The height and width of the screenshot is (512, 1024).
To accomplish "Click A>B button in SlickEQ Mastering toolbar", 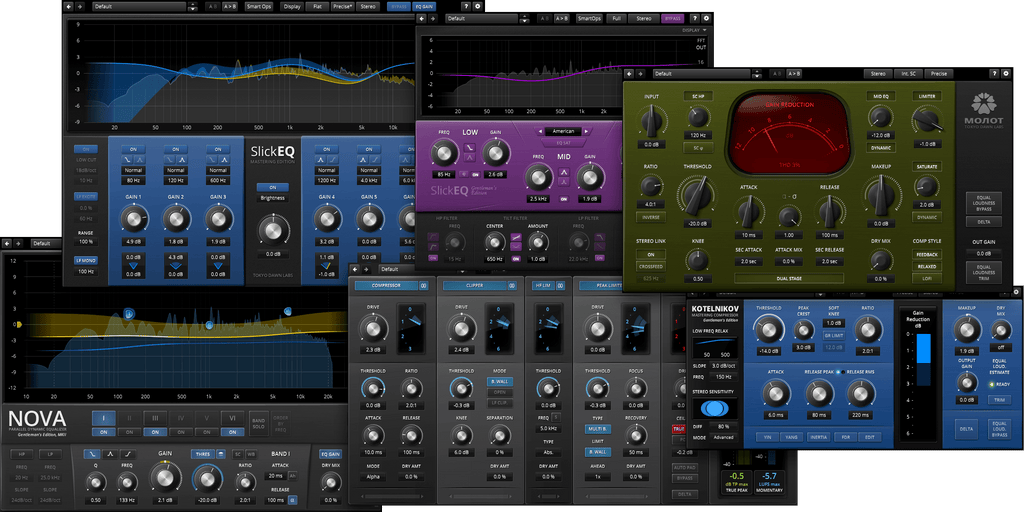I will [x=230, y=7].
